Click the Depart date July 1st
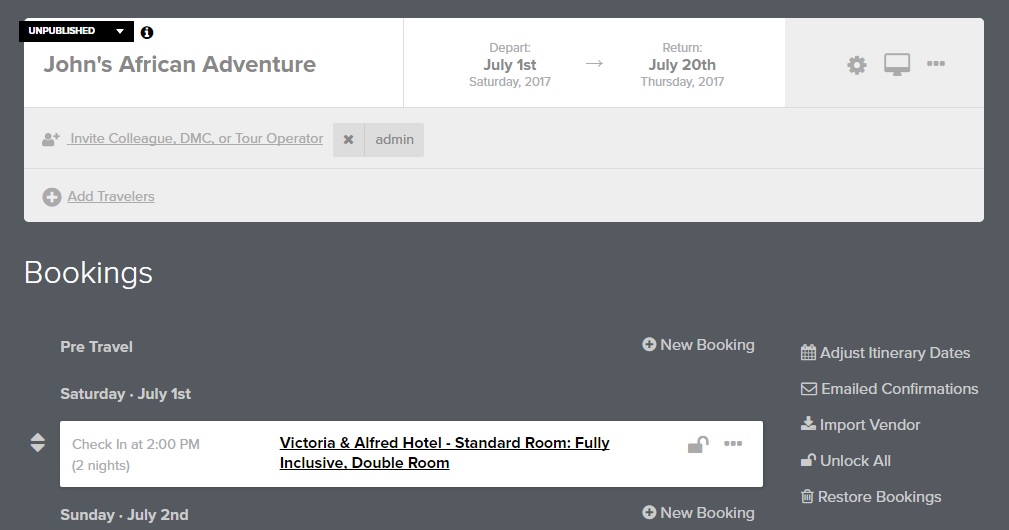The width and height of the screenshot is (1009, 530). click(510, 65)
